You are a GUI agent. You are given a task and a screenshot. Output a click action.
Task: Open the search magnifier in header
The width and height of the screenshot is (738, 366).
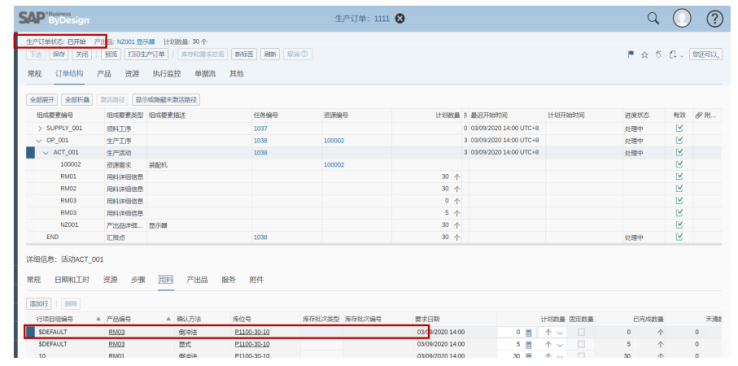tap(653, 18)
